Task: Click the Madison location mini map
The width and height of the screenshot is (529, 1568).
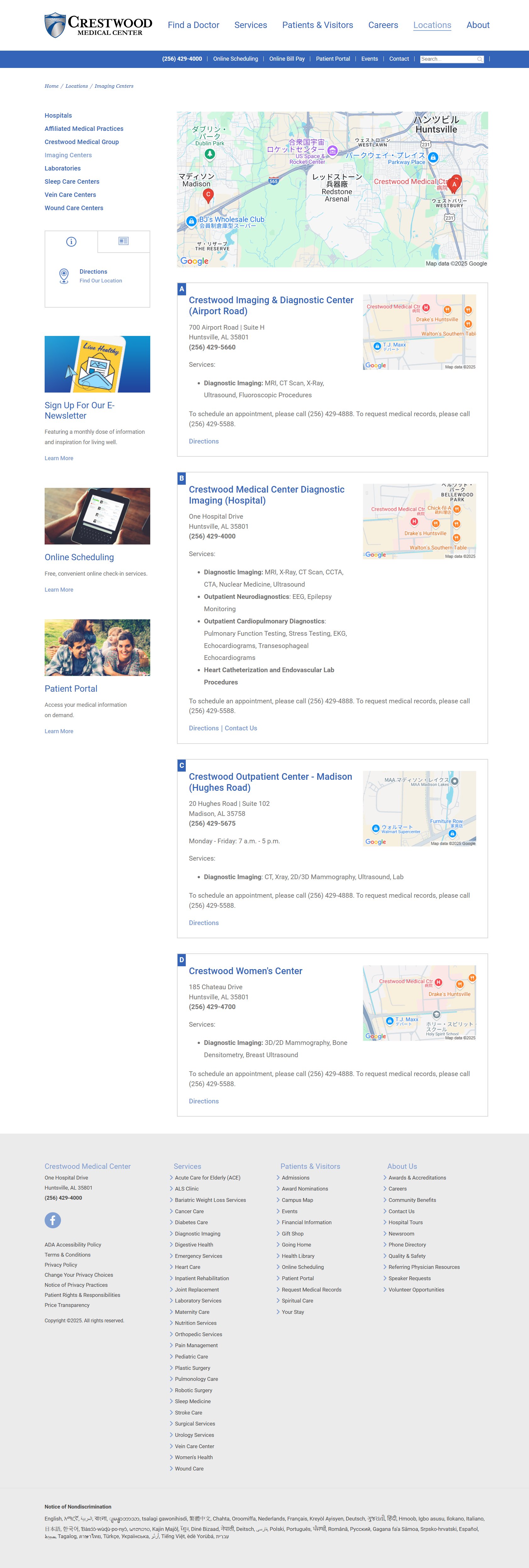Action: 420,809
